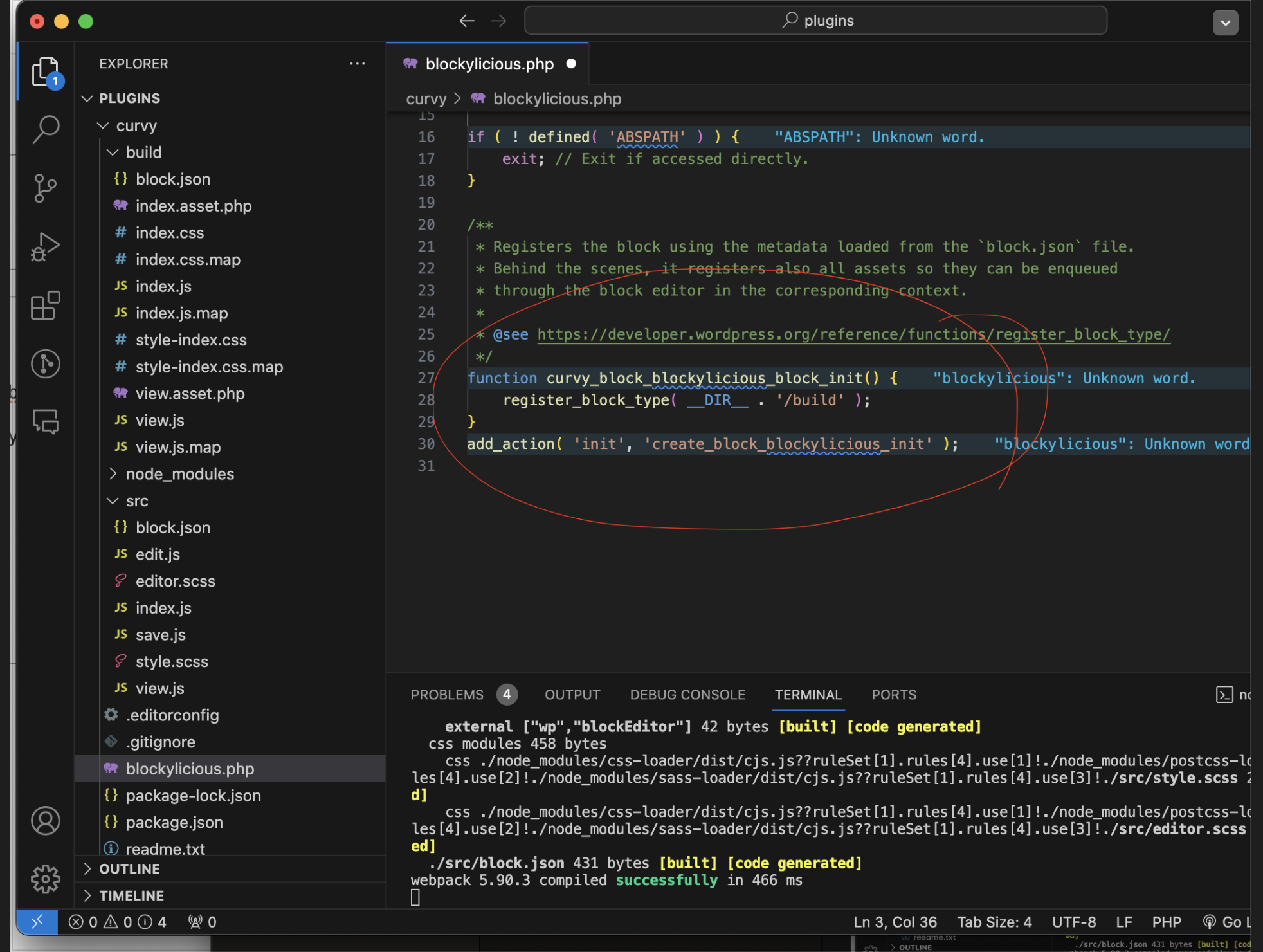Select the blockylicious.php editor tab
This screenshot has height=952, width=1263.
[487, 64]
